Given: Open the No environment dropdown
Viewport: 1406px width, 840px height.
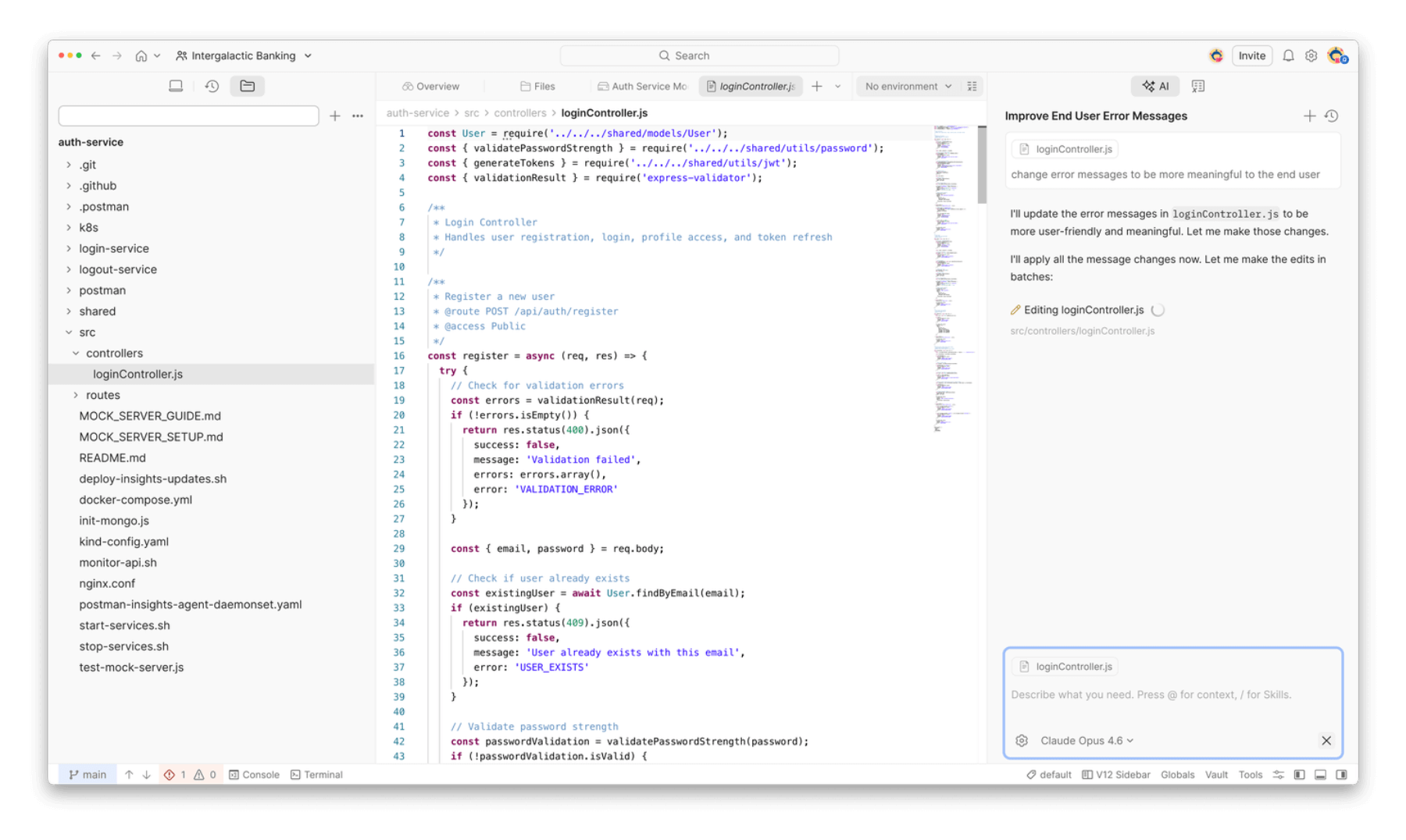Looking at the screenshot, I should click(x=908, y=86).
